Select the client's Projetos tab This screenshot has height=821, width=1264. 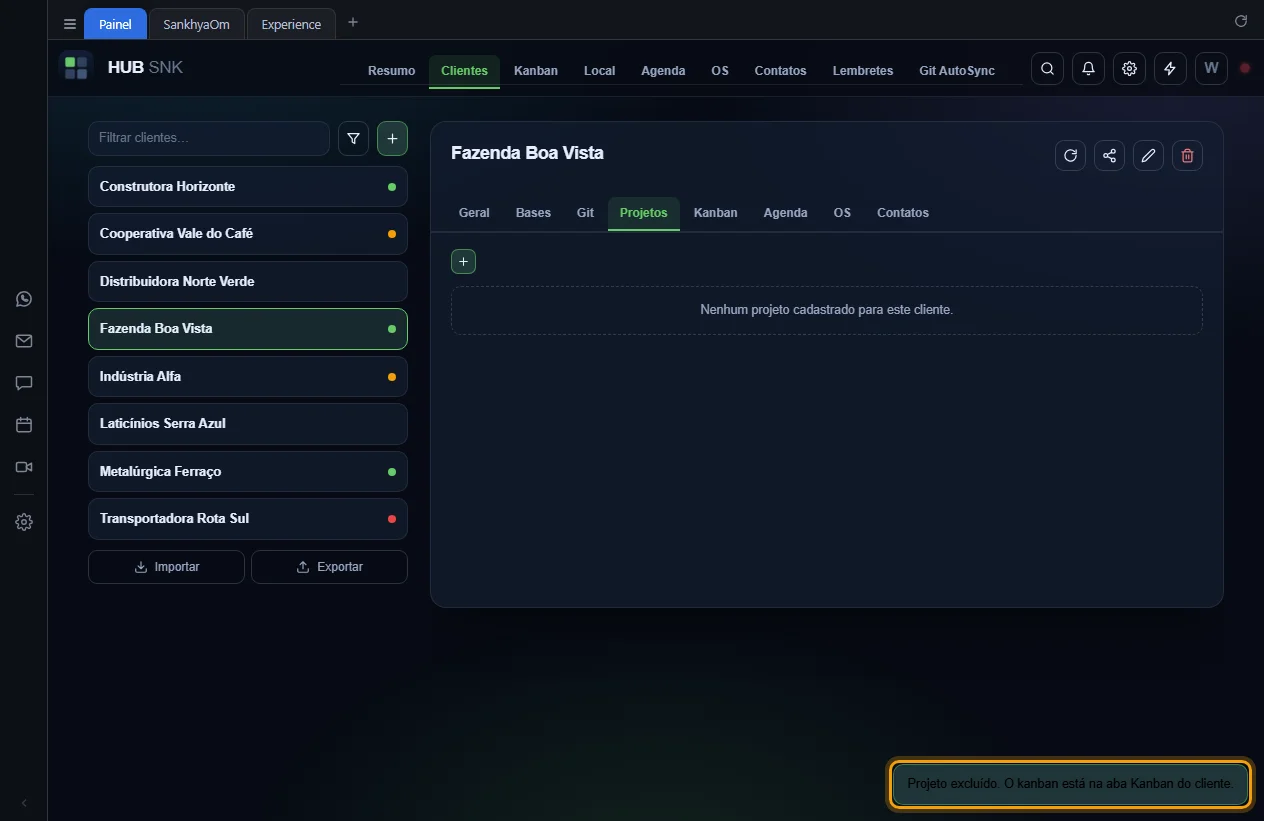[643, 213]
